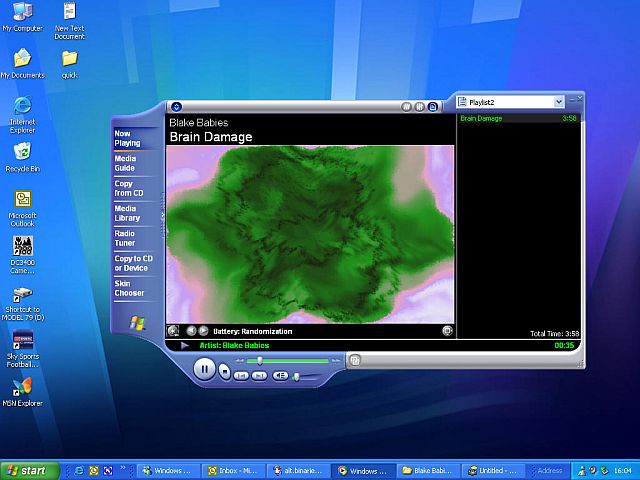Select Microsoft Outlook desktop icon

click(x=22, y=209)
